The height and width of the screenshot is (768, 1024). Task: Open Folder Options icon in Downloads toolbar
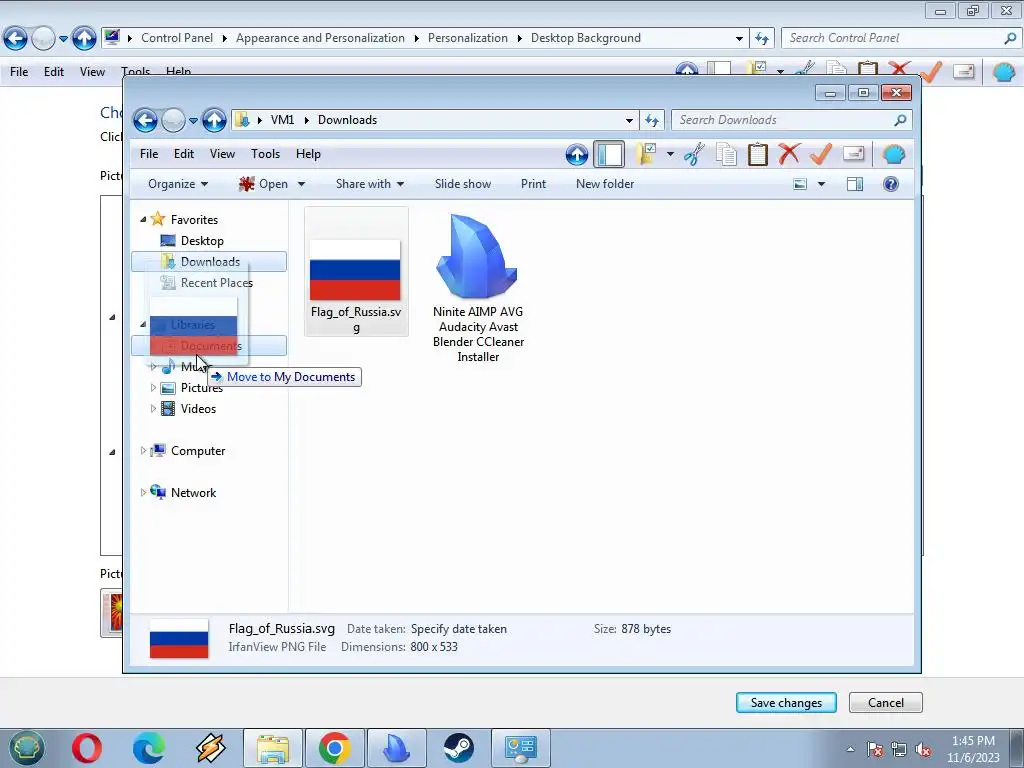646,155
